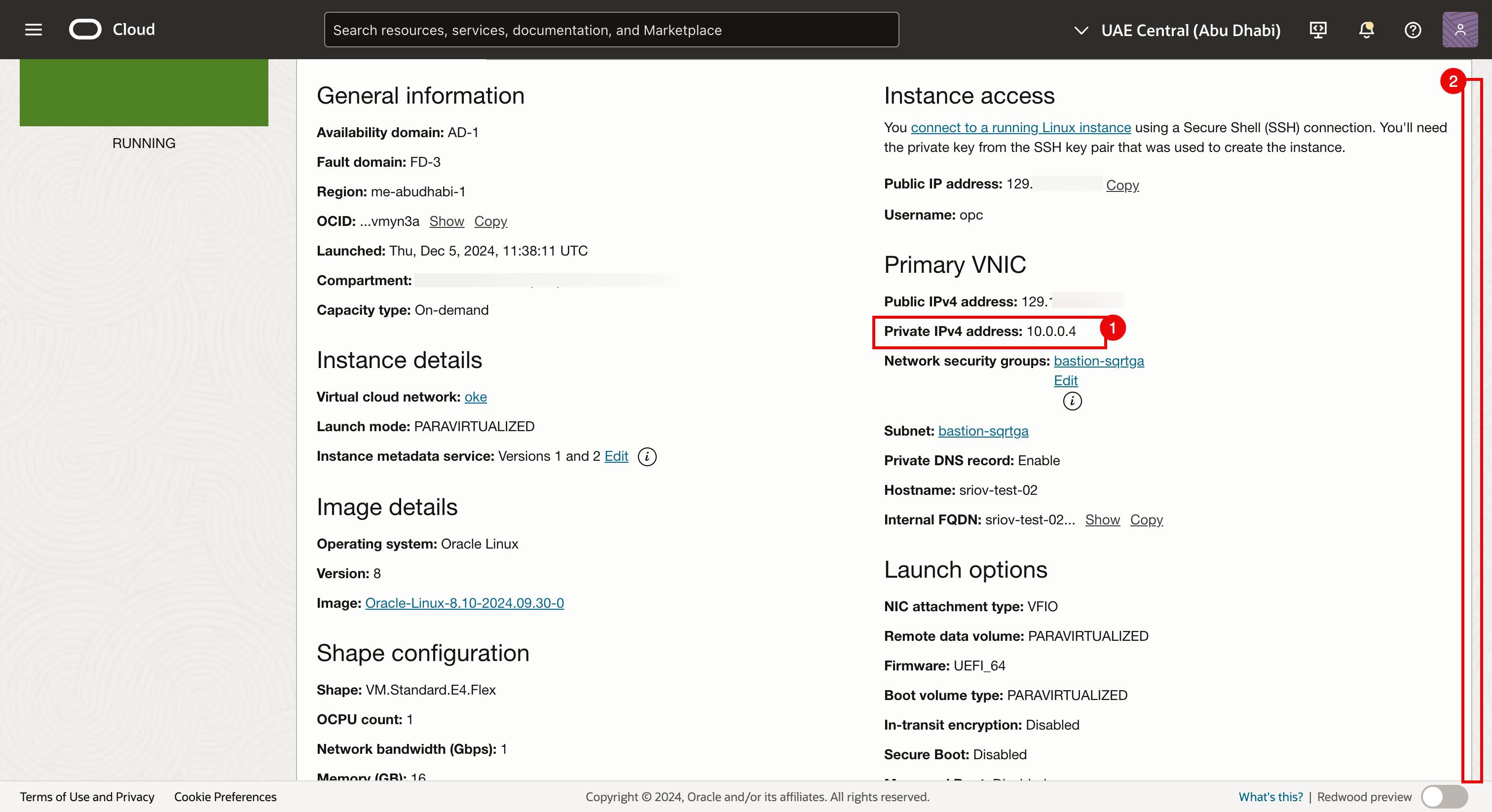Show the full OCID value
Viewport: 1492px width, 812px height.
(x=447, y=221)
